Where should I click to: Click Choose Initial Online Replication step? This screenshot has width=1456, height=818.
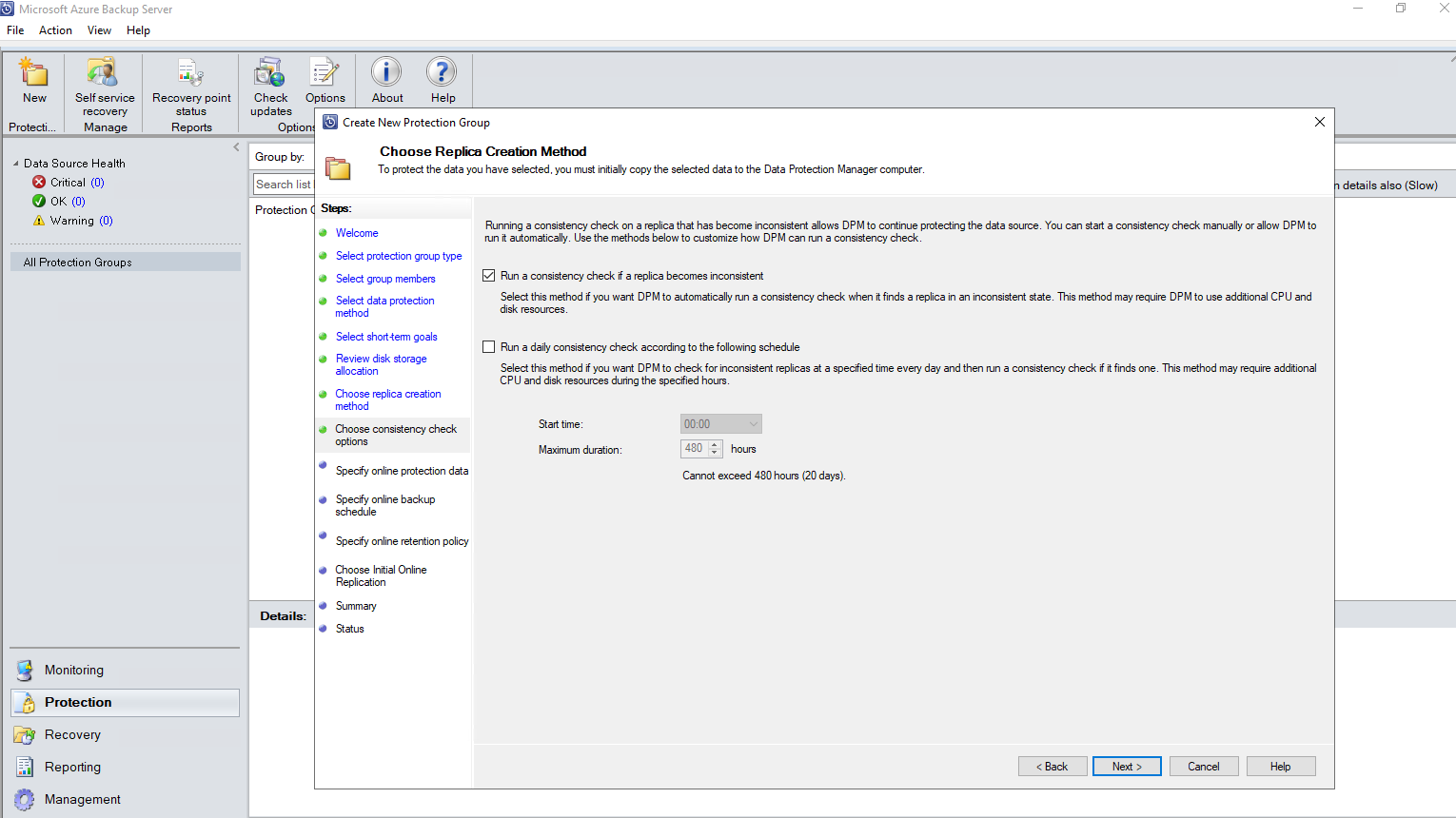[381, 575]
